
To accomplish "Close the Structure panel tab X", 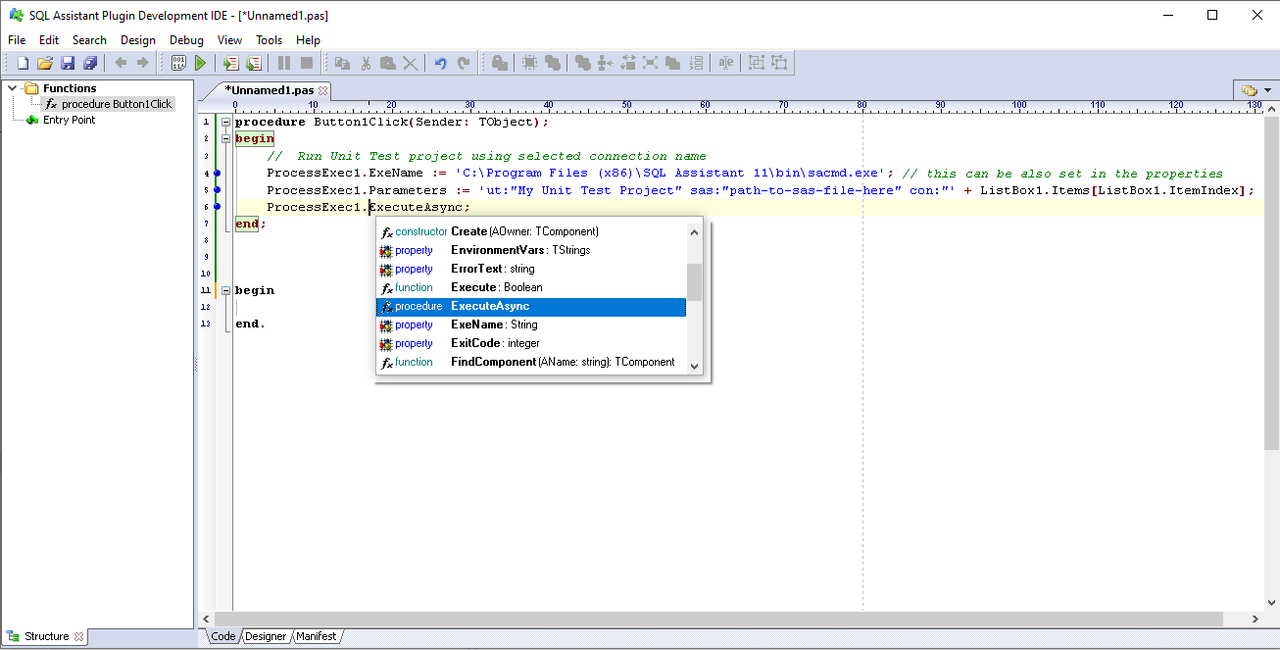I will point(79,636).
